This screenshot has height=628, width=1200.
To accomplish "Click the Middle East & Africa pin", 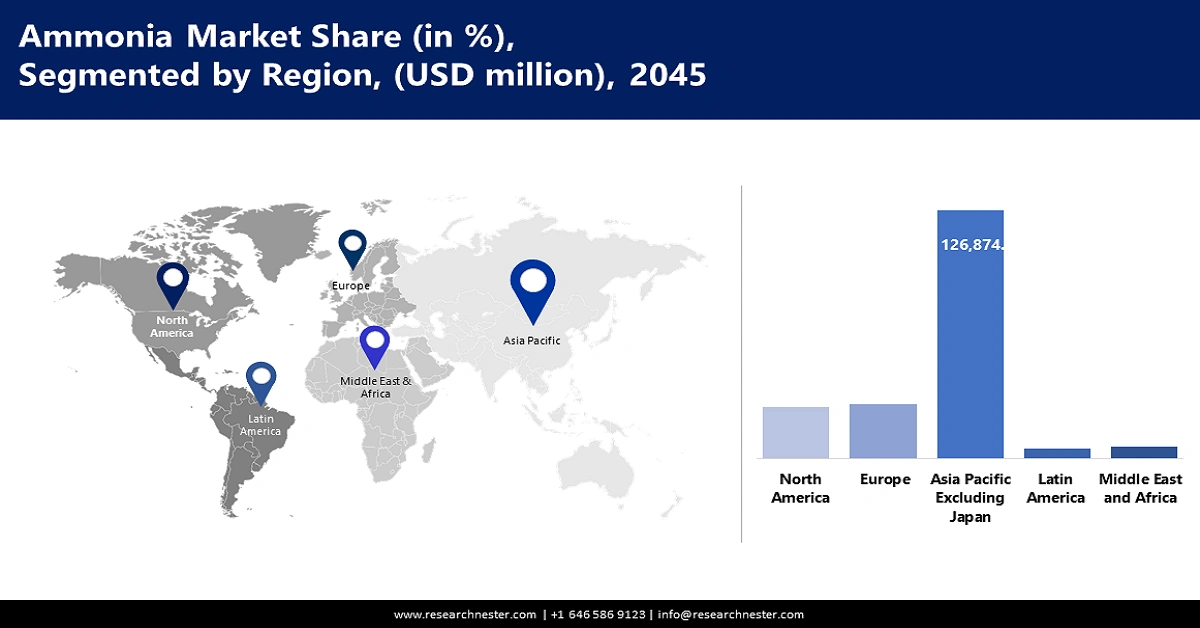I will pos(375,346).
